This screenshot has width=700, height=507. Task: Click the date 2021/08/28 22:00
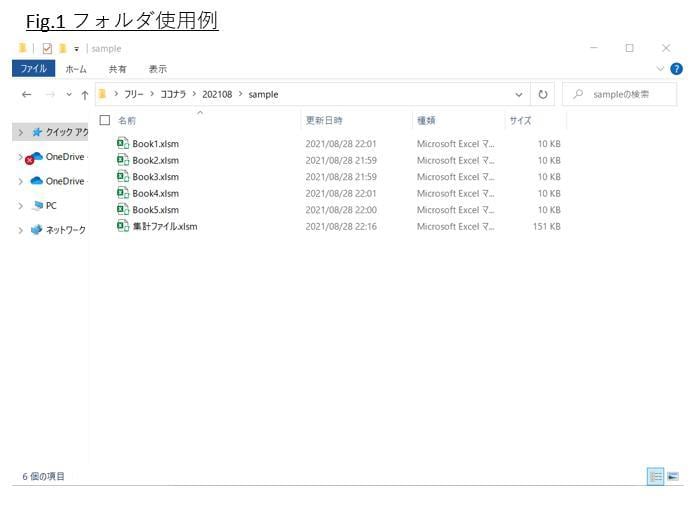[341, 210]
